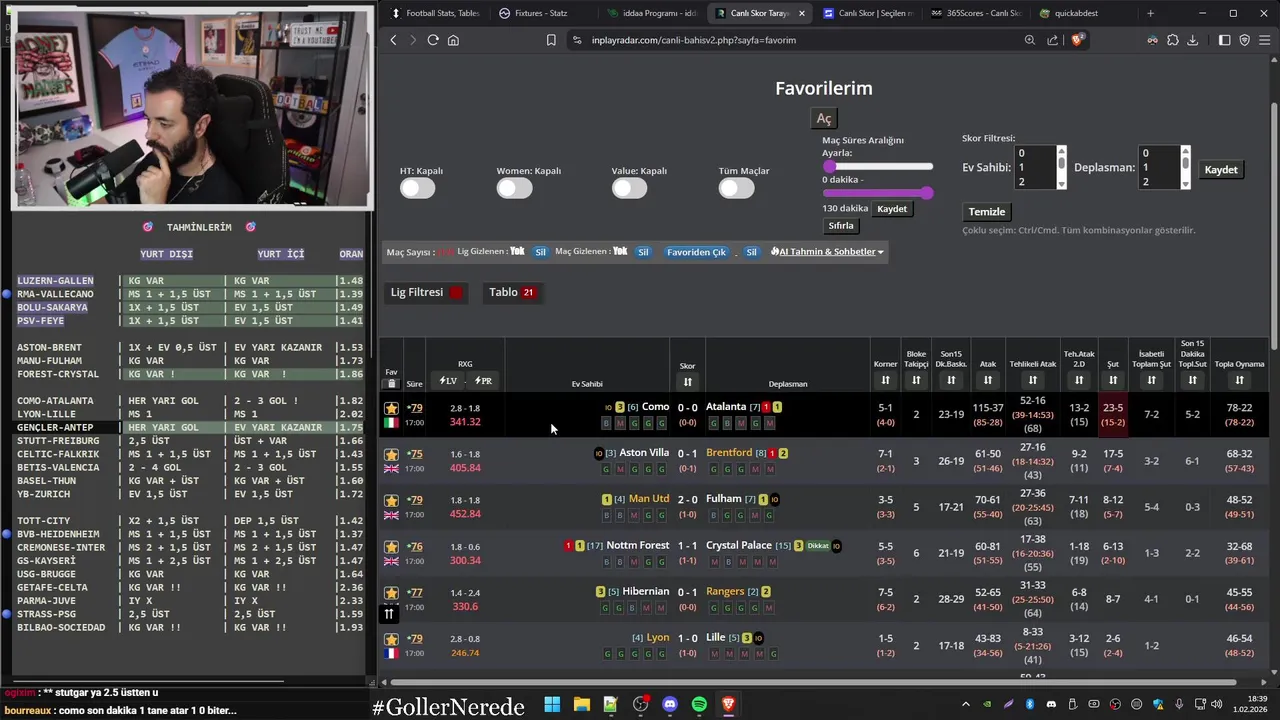Click the trash icon under Fav header
Viewport: 1280px width, 720px height.
(x=391, y=384)
